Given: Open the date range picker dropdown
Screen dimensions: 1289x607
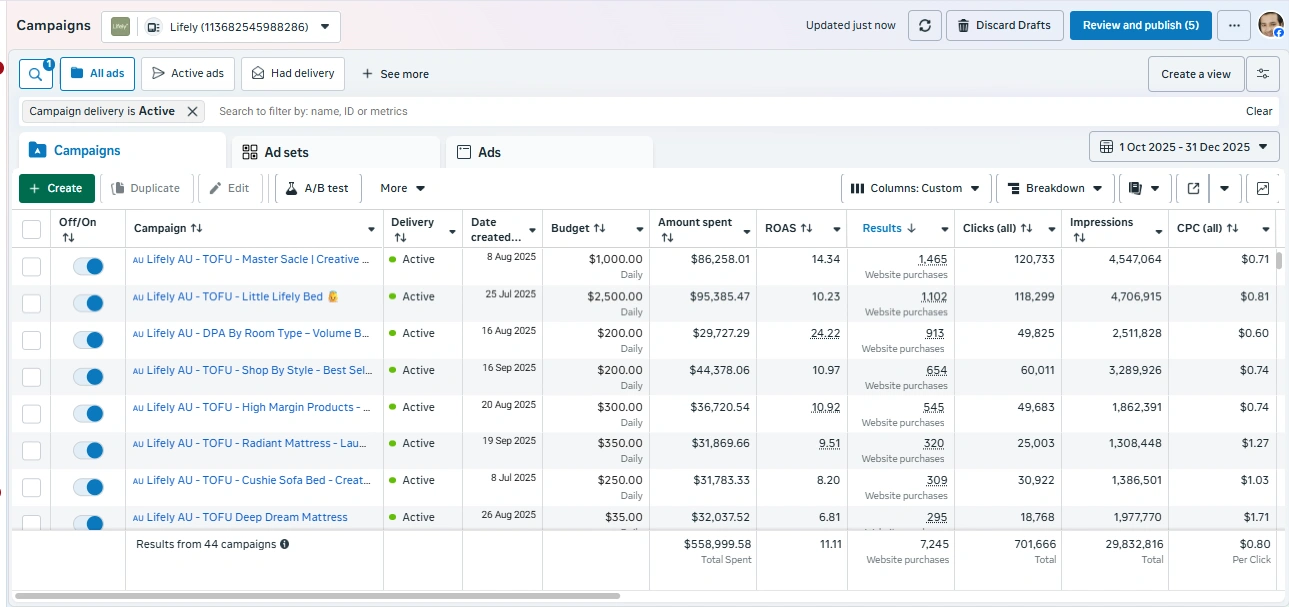Looking at the screenshot, I should click(x=1184, y=147).
